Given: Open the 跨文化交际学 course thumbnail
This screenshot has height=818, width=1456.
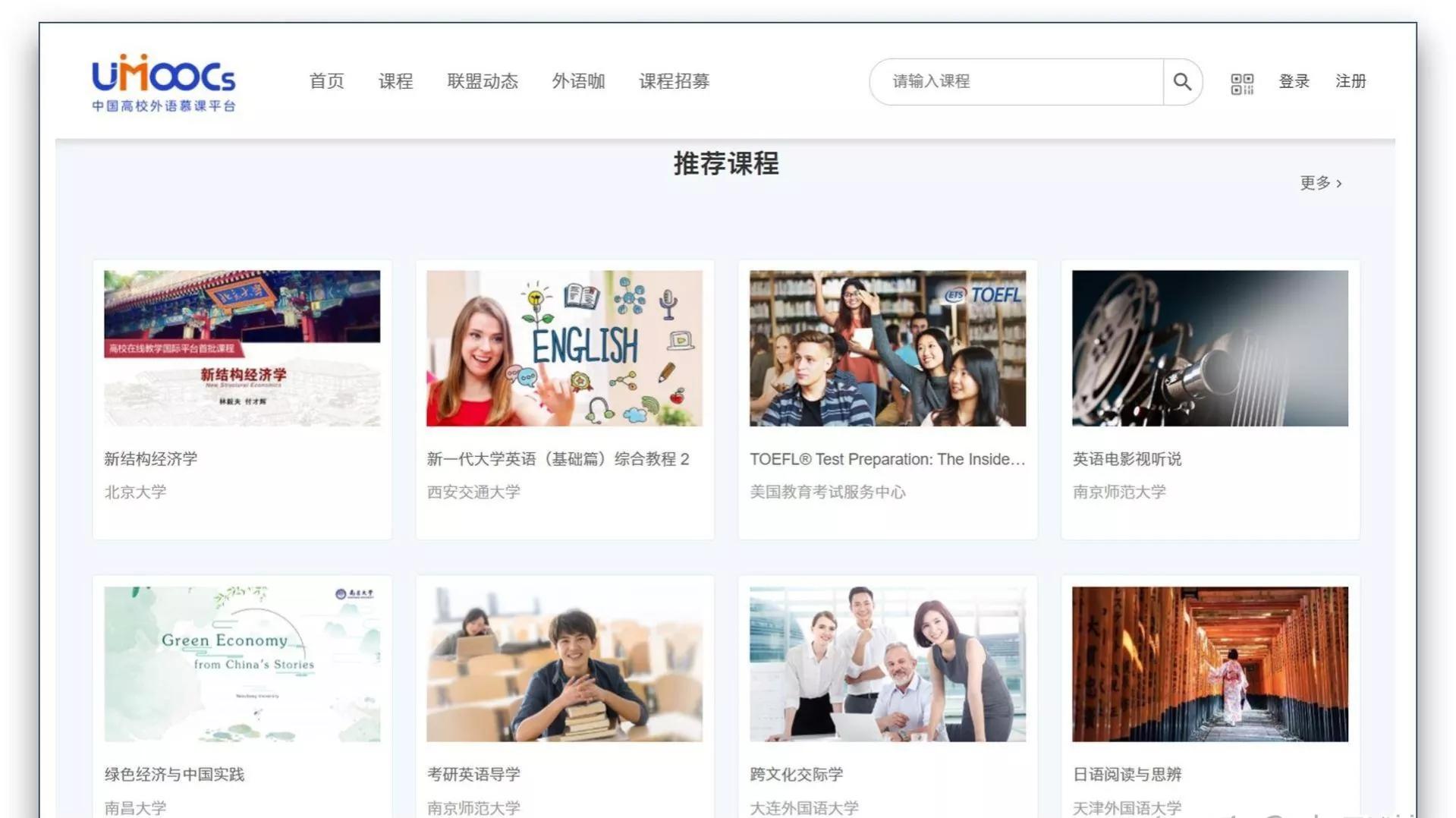Looking at the screenshot, I should [x=886, y=663].
